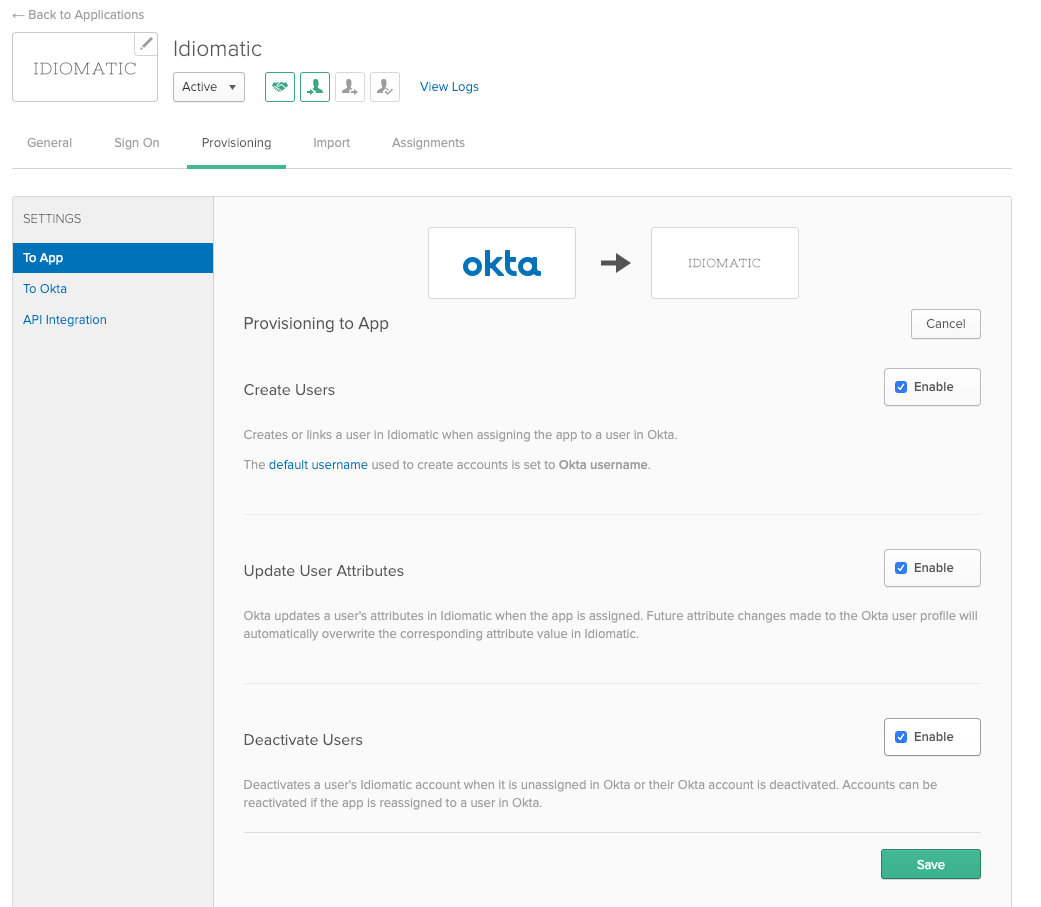Click the gray user-with-checkmark icon
Screen dimensions: 1041x907
pos(385,87)
